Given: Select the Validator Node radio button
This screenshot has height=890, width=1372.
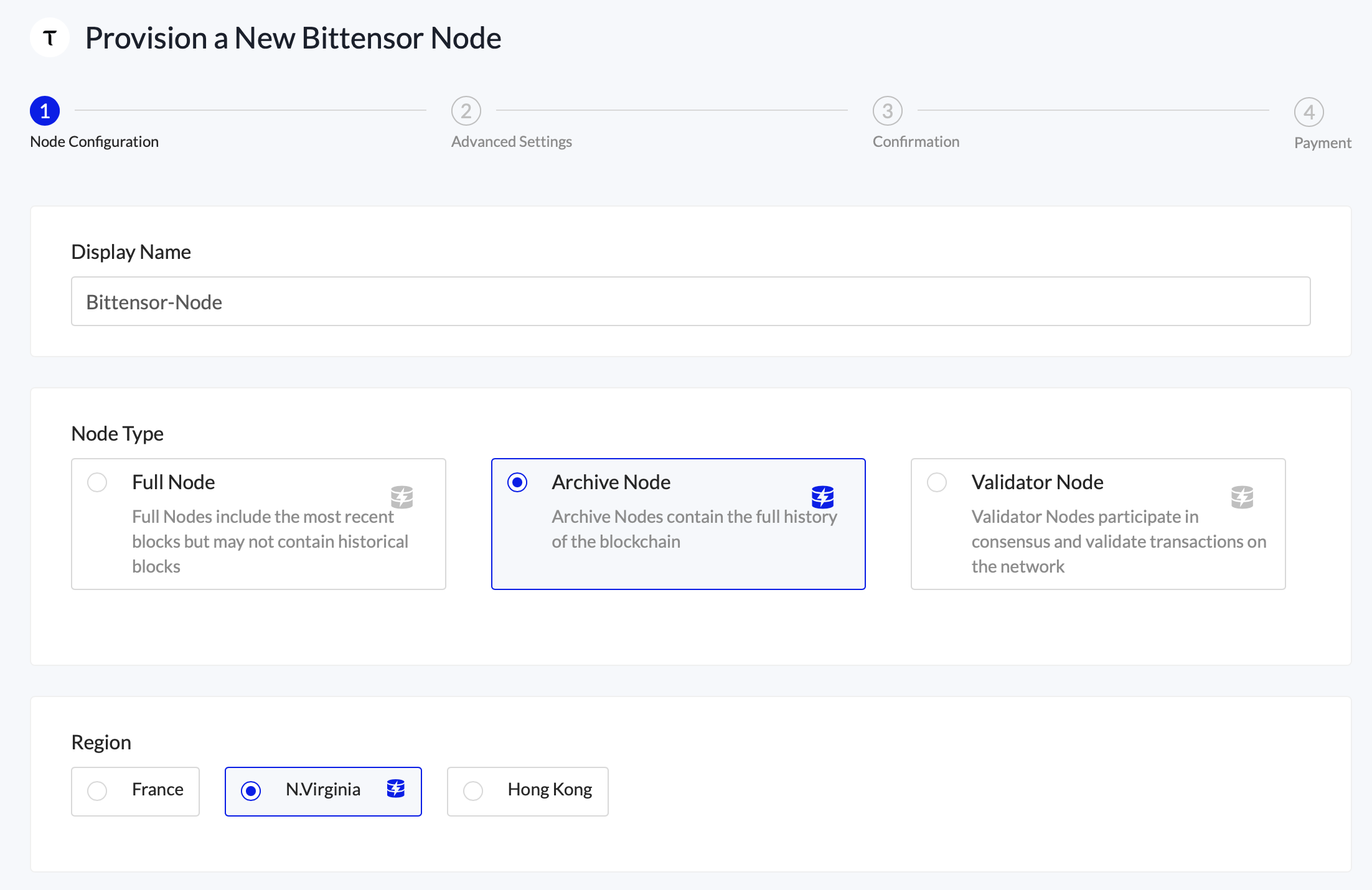Looking at the screenshot, I should coord(936,482).
